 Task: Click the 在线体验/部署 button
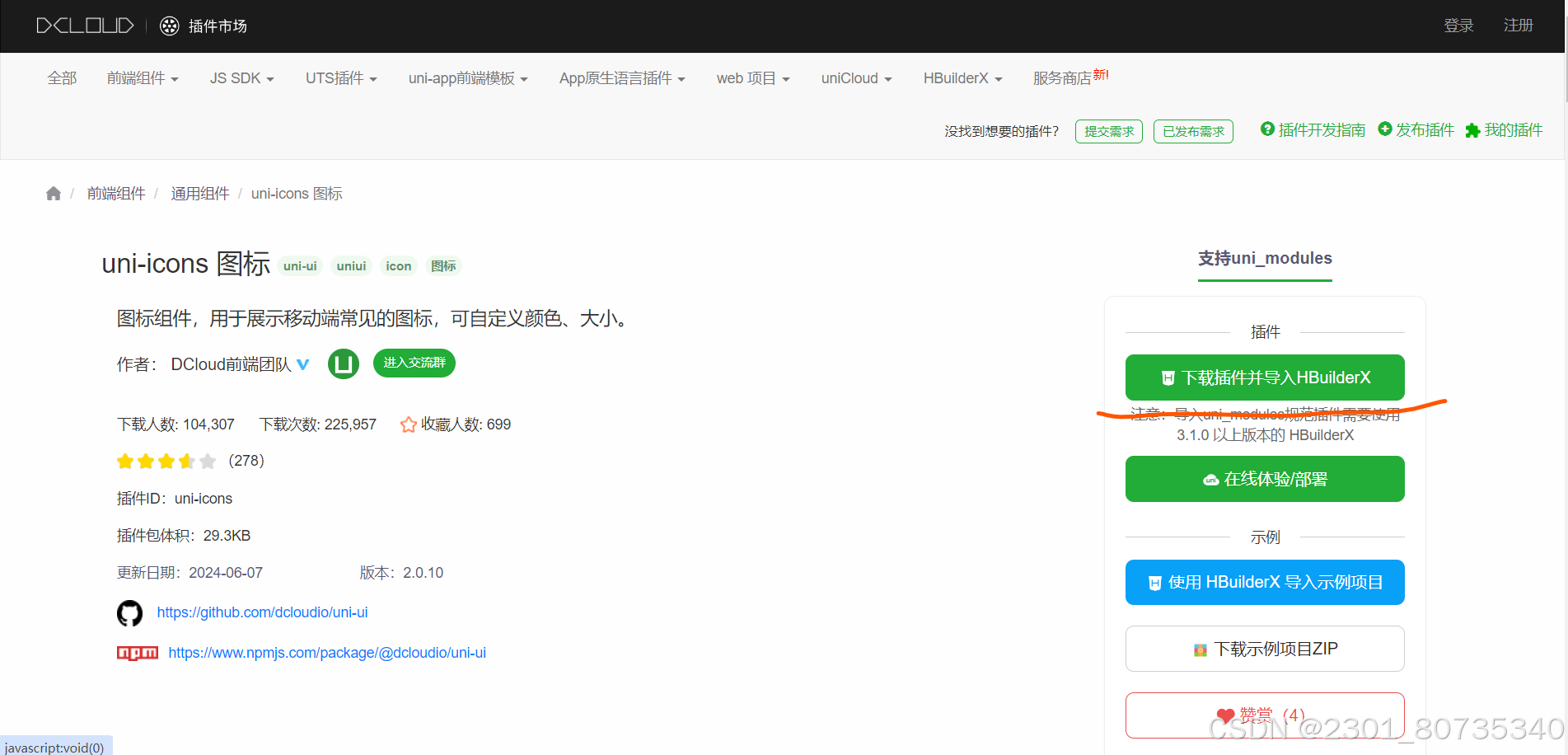pyautogui.click(x=1265, y=479)
